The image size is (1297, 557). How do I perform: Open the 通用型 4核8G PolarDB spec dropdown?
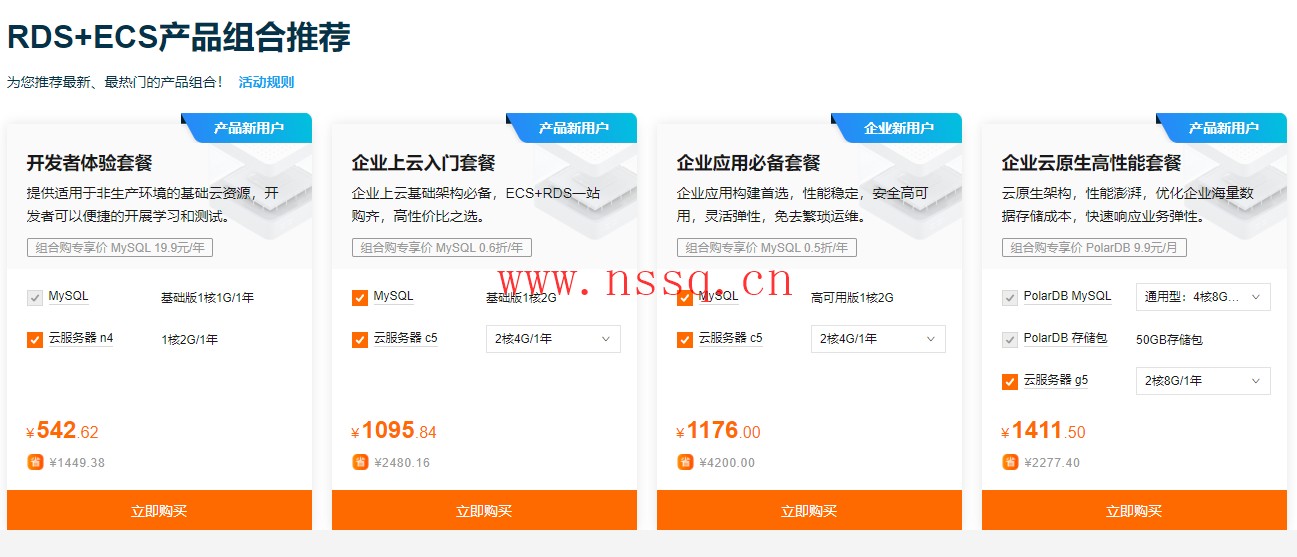click(1203, 297)
